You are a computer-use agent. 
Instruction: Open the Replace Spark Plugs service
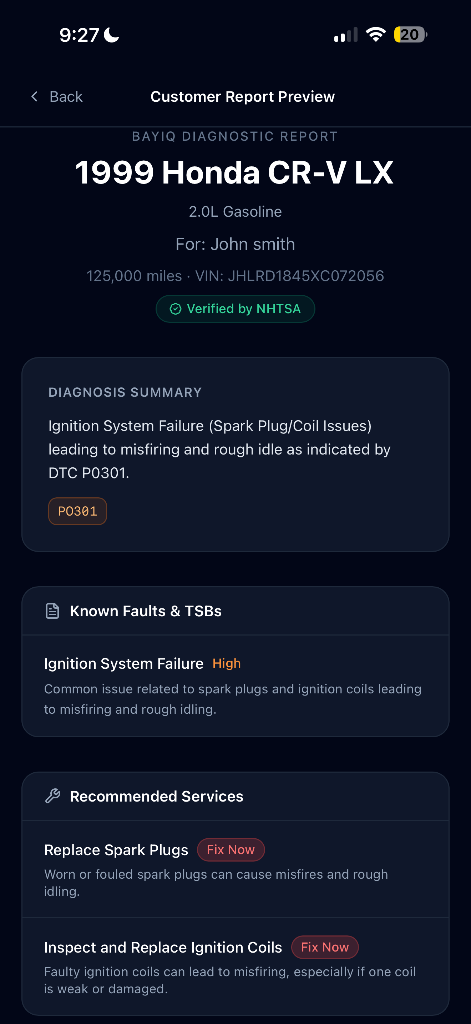tap(235, 869)
